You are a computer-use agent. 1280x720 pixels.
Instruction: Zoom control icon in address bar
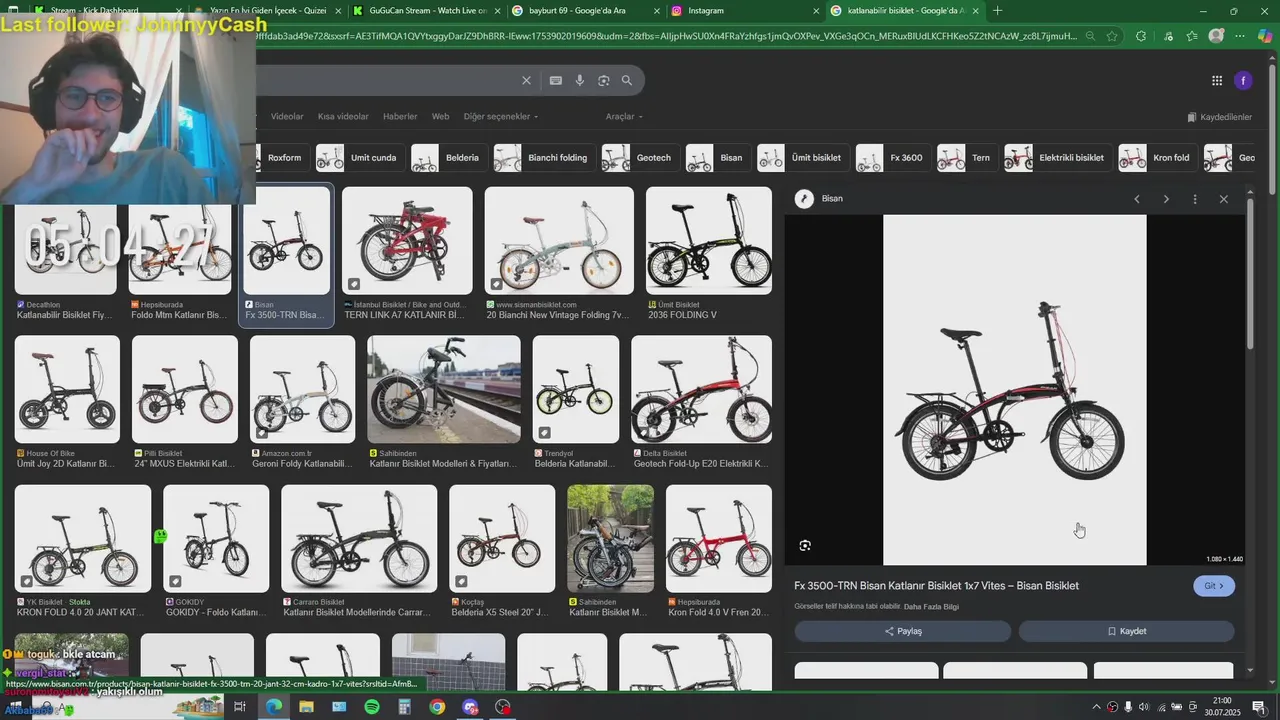coord(1090,36)
